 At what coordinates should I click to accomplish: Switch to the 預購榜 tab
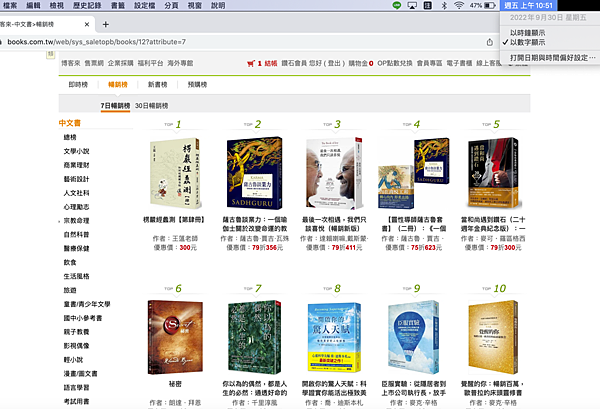click(197, 85)
